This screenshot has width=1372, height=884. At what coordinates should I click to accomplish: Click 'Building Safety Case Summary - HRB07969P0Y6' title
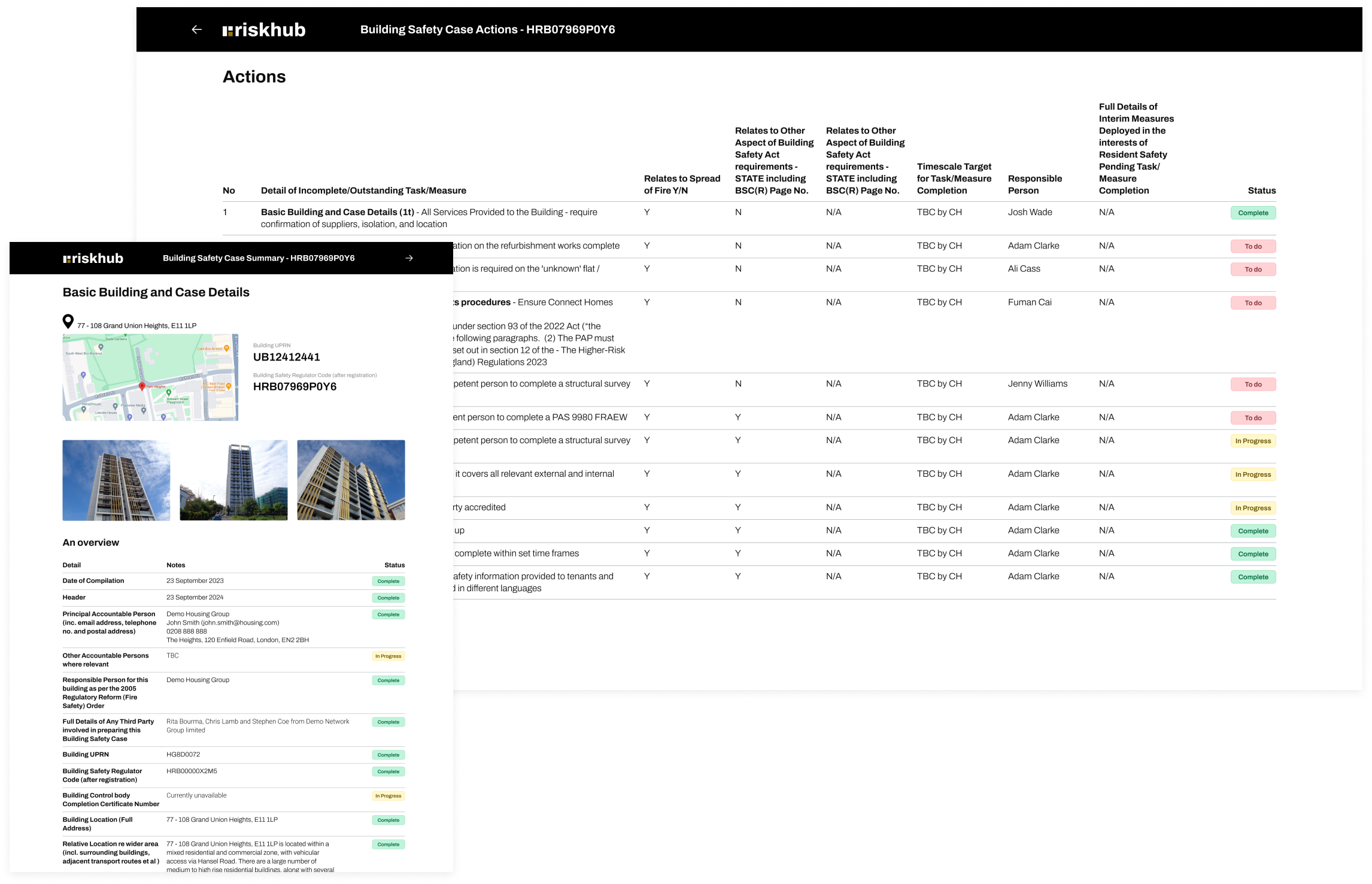(259, 258)
